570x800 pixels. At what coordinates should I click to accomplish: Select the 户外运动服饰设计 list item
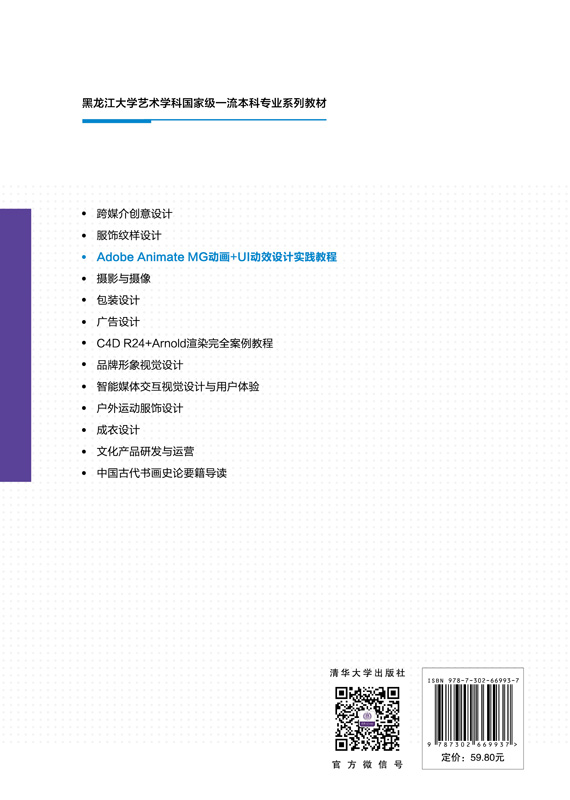coord(139,408)
